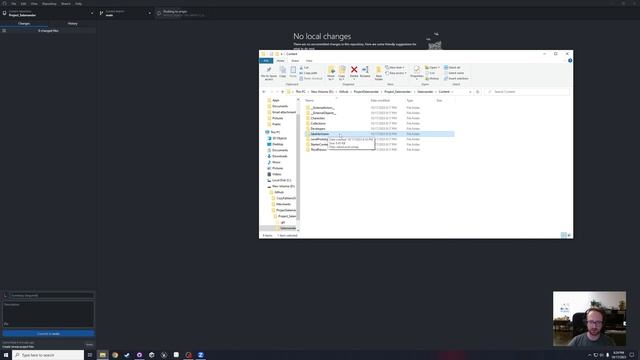Viewport: 640px width, 360px height.
Task: Switch to the History tab
Action: [72, 24]
